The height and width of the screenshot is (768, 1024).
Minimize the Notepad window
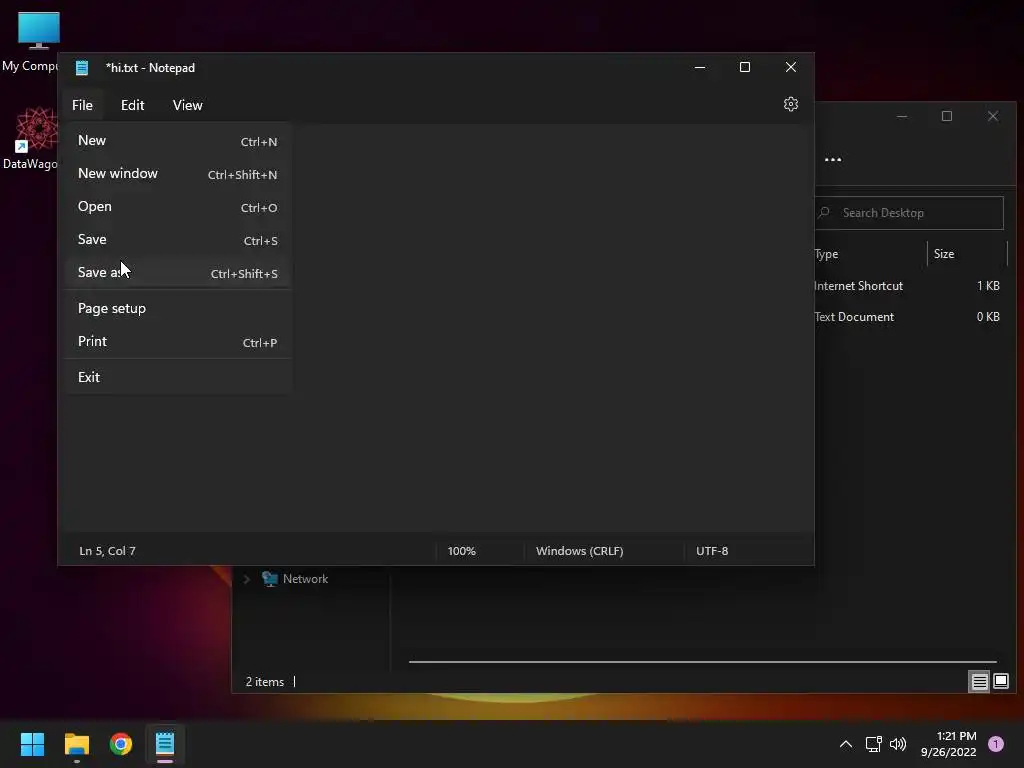(x=699, y=67)
